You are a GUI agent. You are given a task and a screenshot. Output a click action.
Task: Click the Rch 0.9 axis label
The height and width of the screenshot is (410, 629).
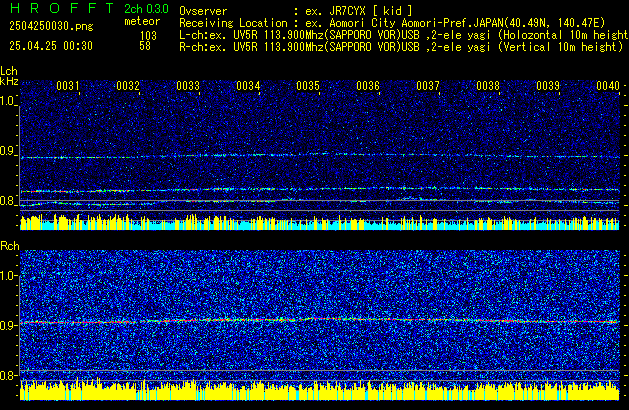point(7,325)
